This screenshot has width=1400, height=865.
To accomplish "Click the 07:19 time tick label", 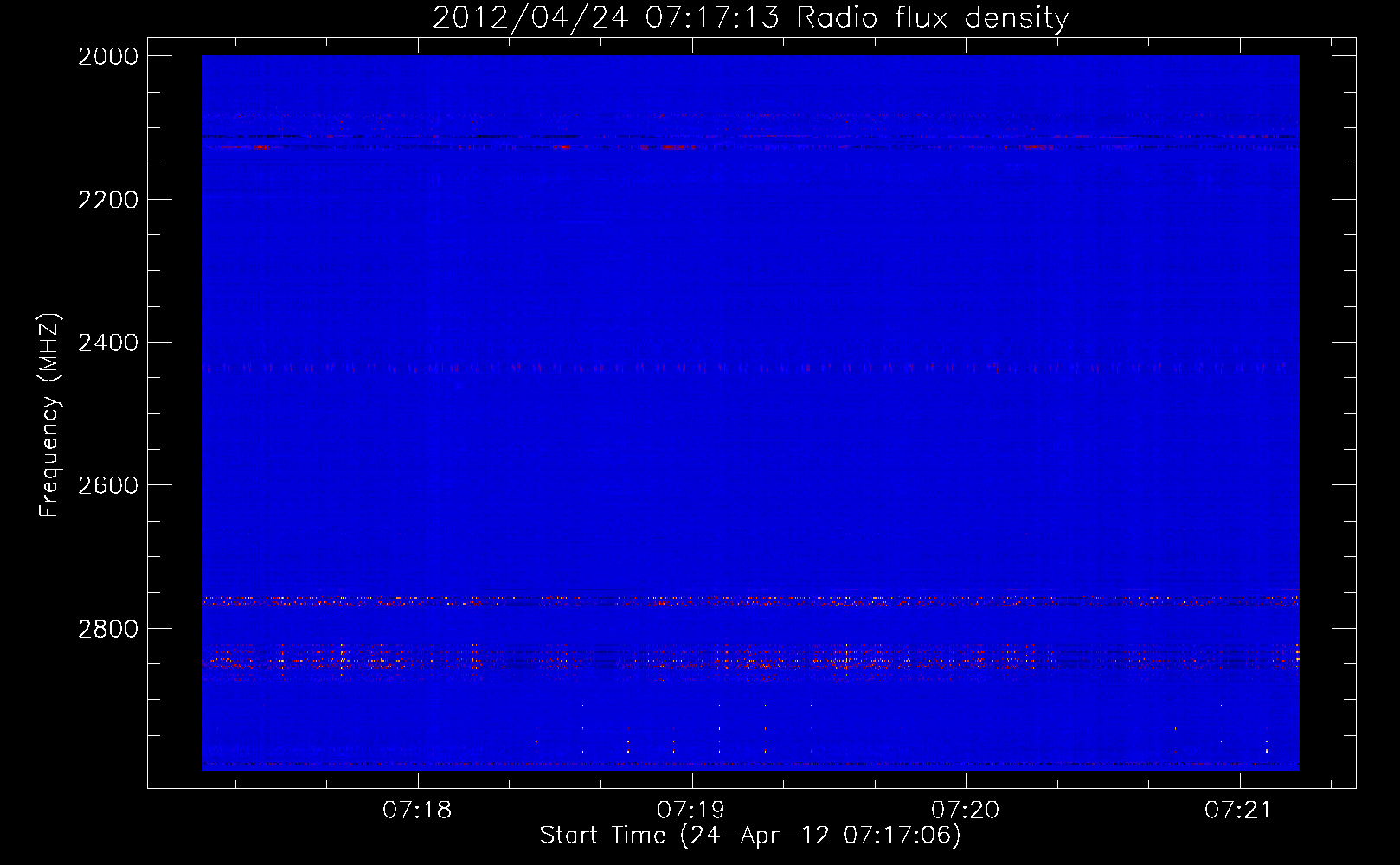I will [691, 810].
